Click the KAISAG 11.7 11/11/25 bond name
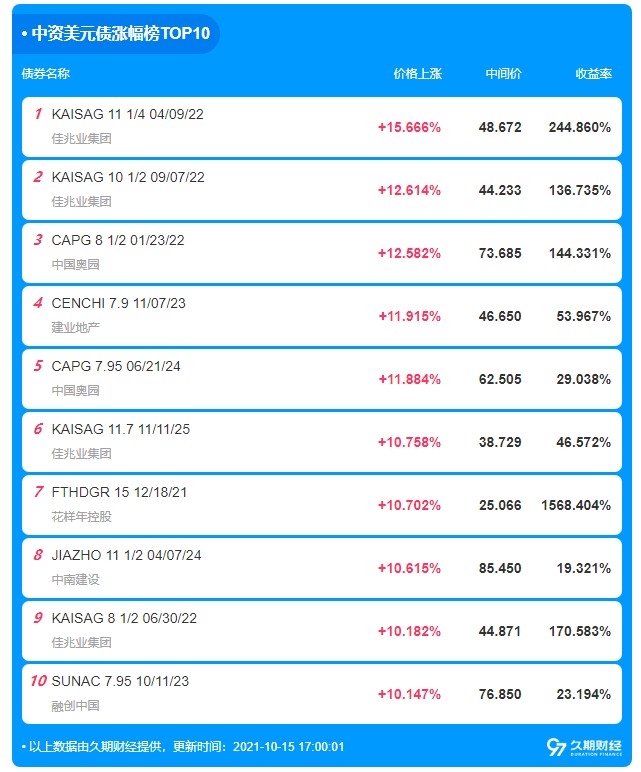 [x=120, y=429]
